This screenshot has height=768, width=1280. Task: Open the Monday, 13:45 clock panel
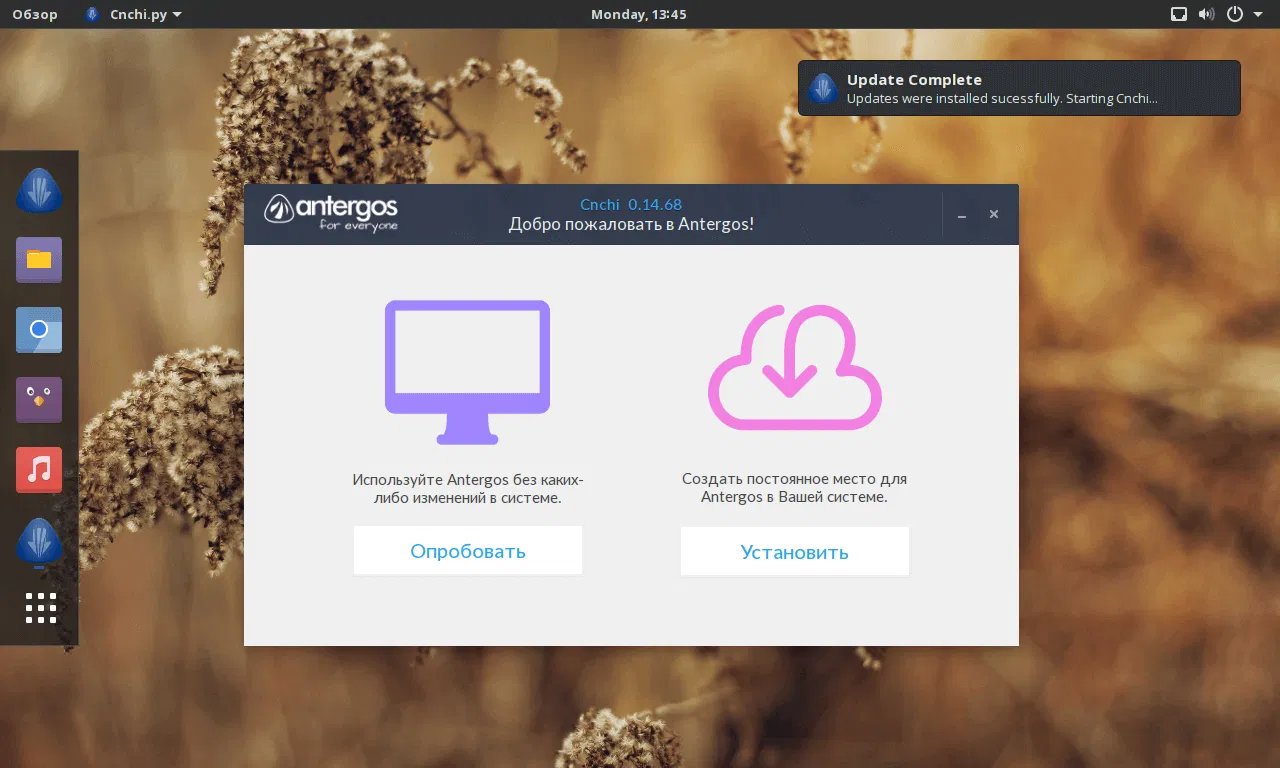(639, 15)
